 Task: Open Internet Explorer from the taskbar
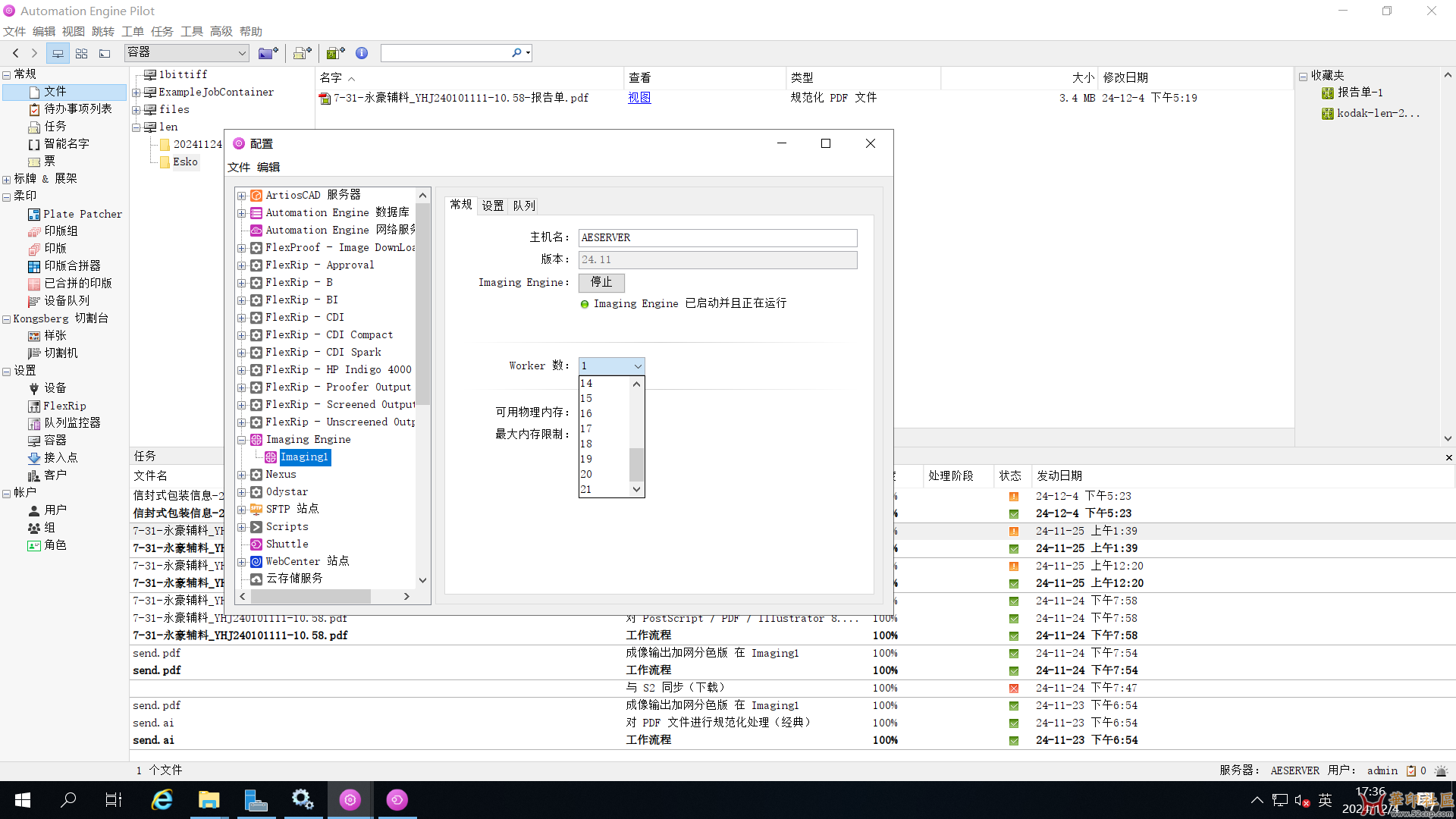coord(162,800)
